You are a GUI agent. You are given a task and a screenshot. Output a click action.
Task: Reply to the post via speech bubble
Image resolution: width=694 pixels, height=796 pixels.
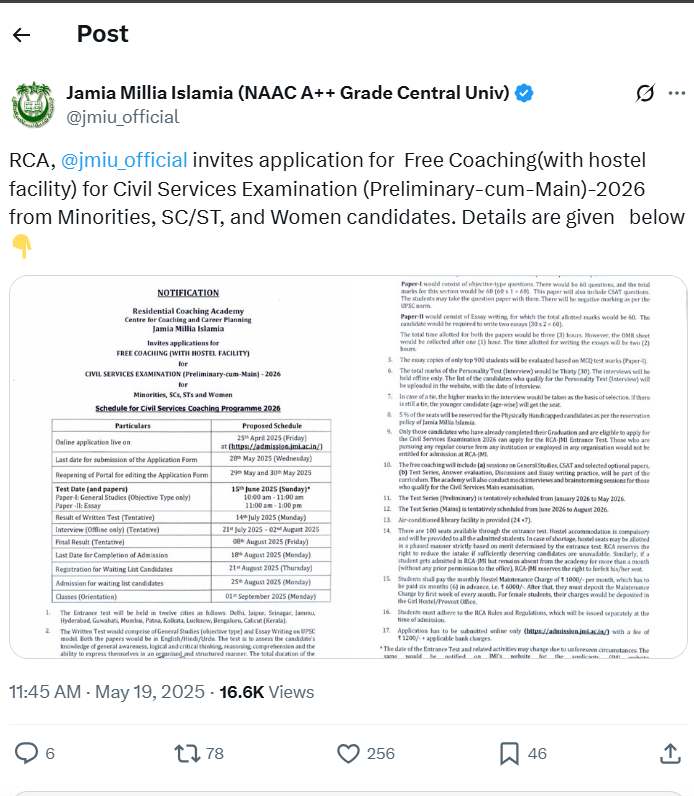pyautogui.click(x=26, y=753)
